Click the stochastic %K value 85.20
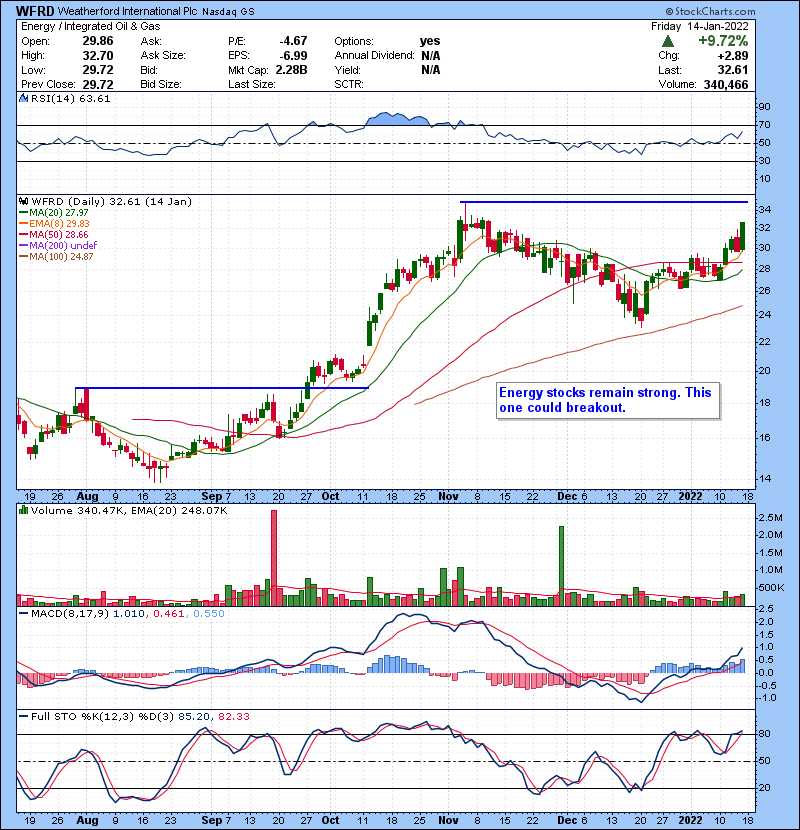 194,717
